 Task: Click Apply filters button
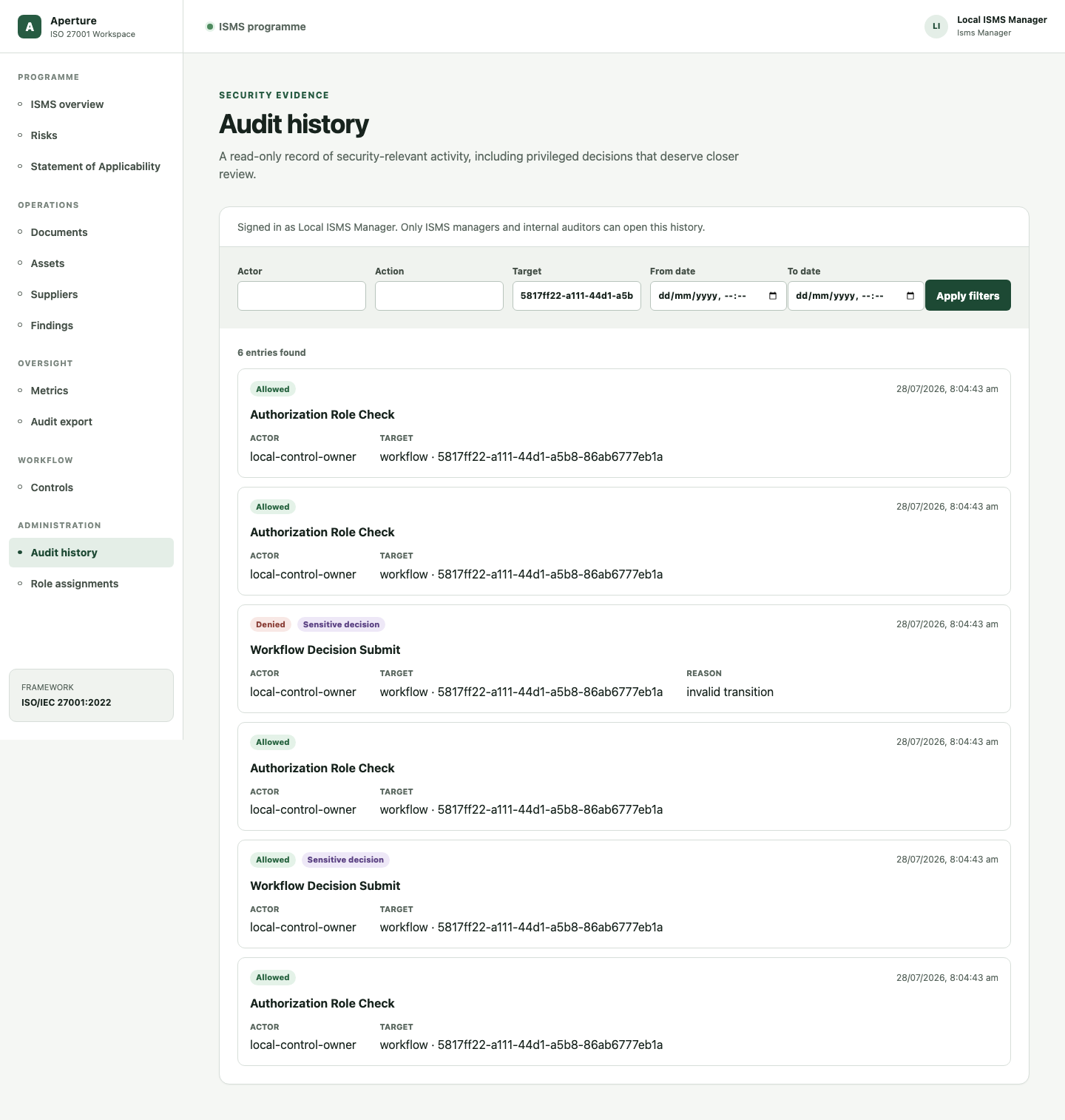(967, 296)
